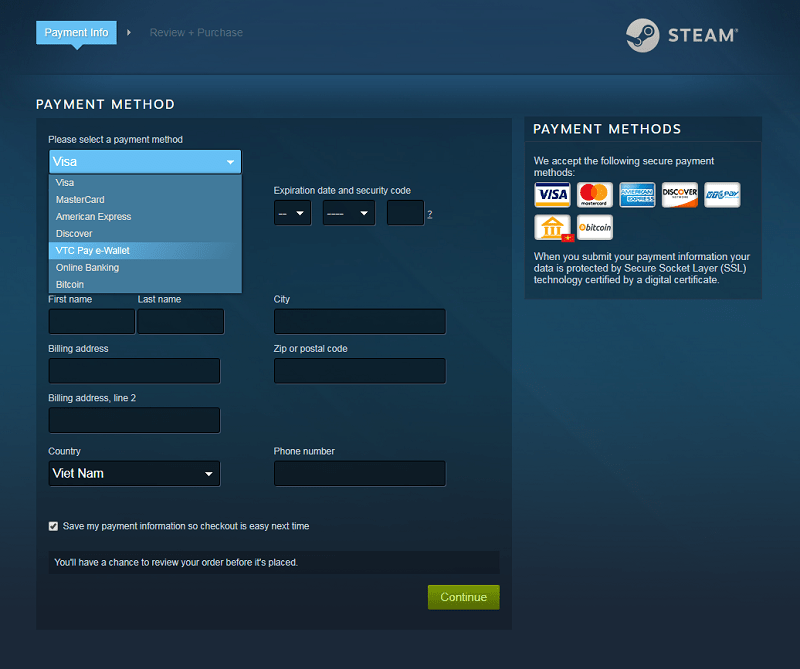Click the VTC Pay logo icon
The image size is (800, 669).
722,194
